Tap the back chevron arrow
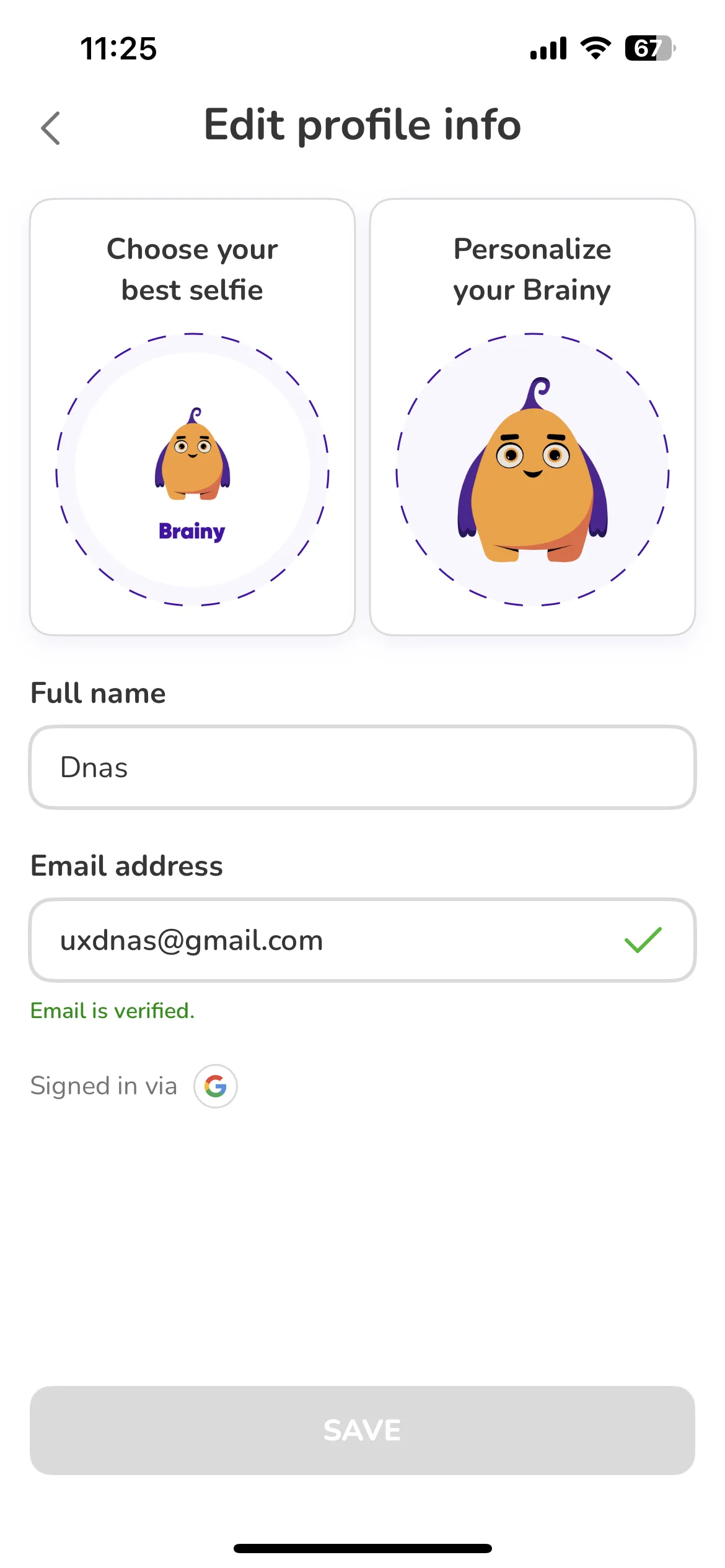 50,128
